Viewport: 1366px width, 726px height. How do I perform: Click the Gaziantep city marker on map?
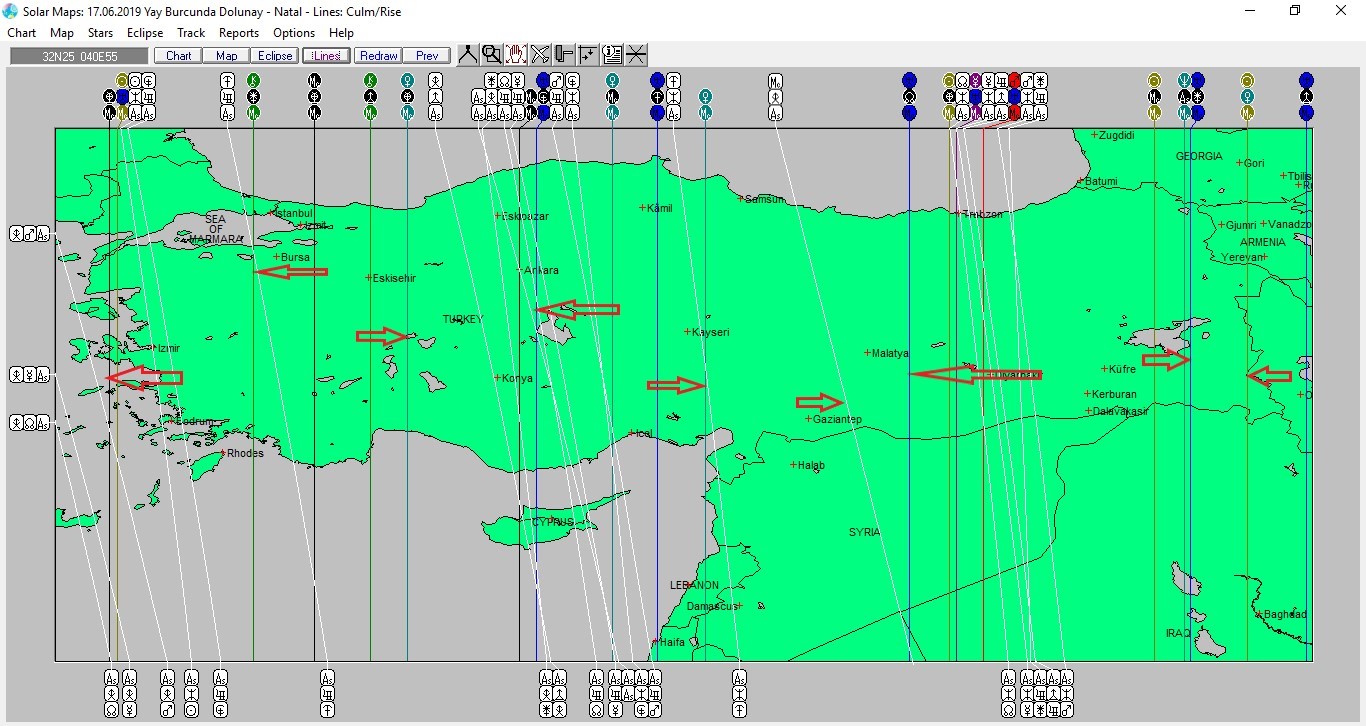809,419
